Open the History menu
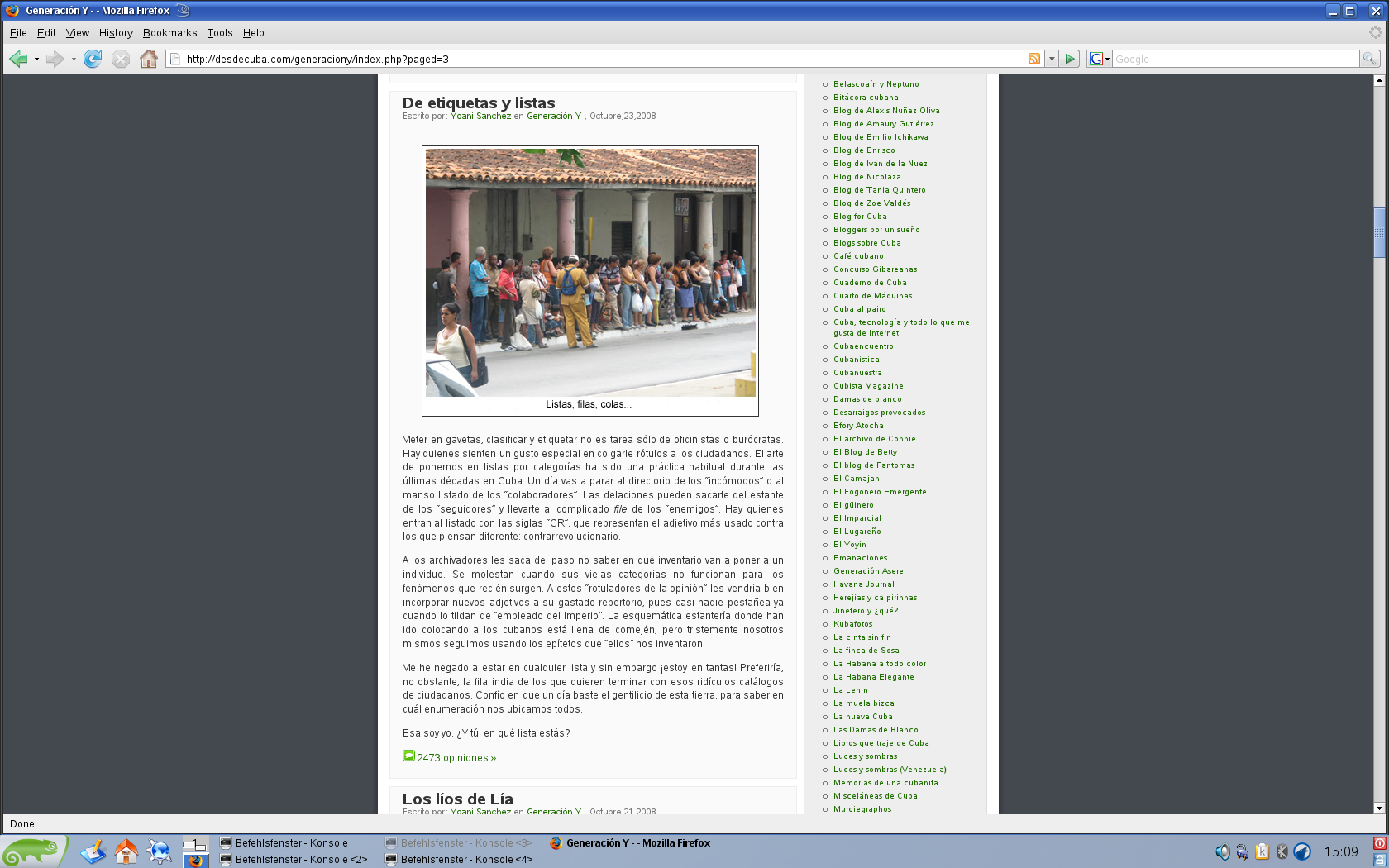Viewport: 1389px width, 868px height. 116,33
